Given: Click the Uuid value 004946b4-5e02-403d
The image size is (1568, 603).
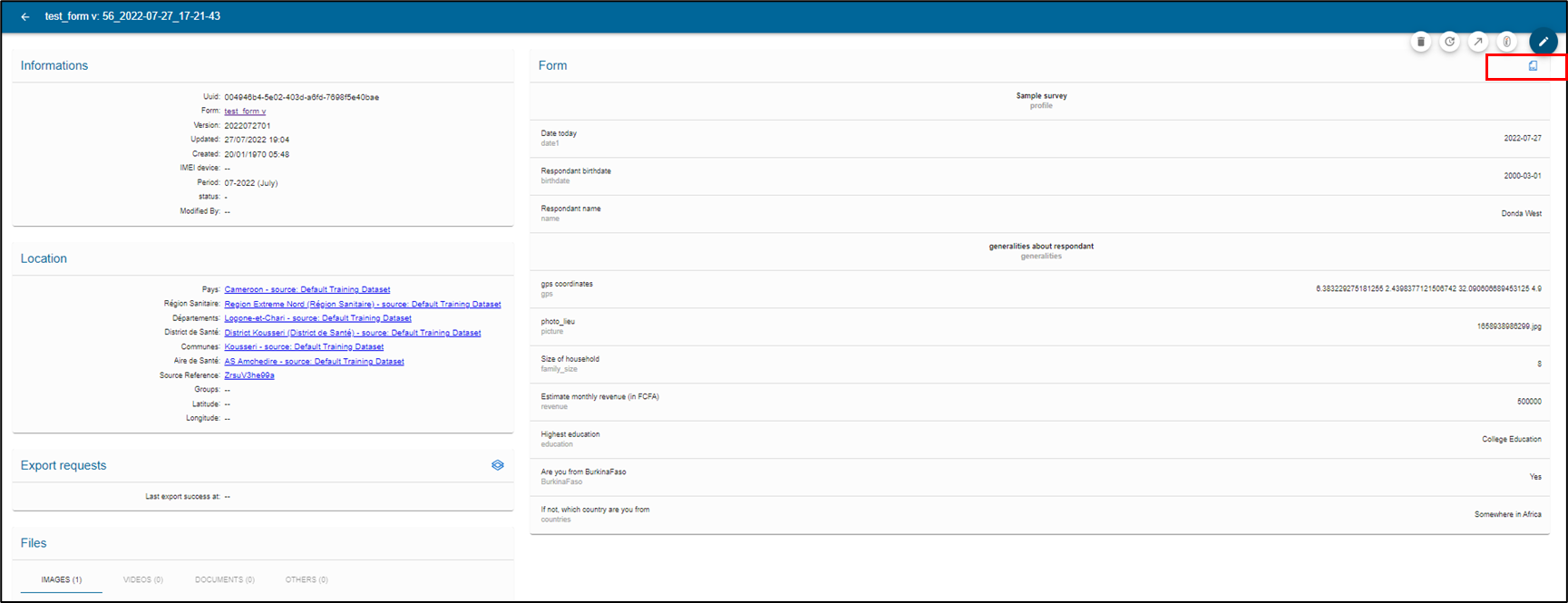Looking at the screenshot, I should [x=302, y=97].
